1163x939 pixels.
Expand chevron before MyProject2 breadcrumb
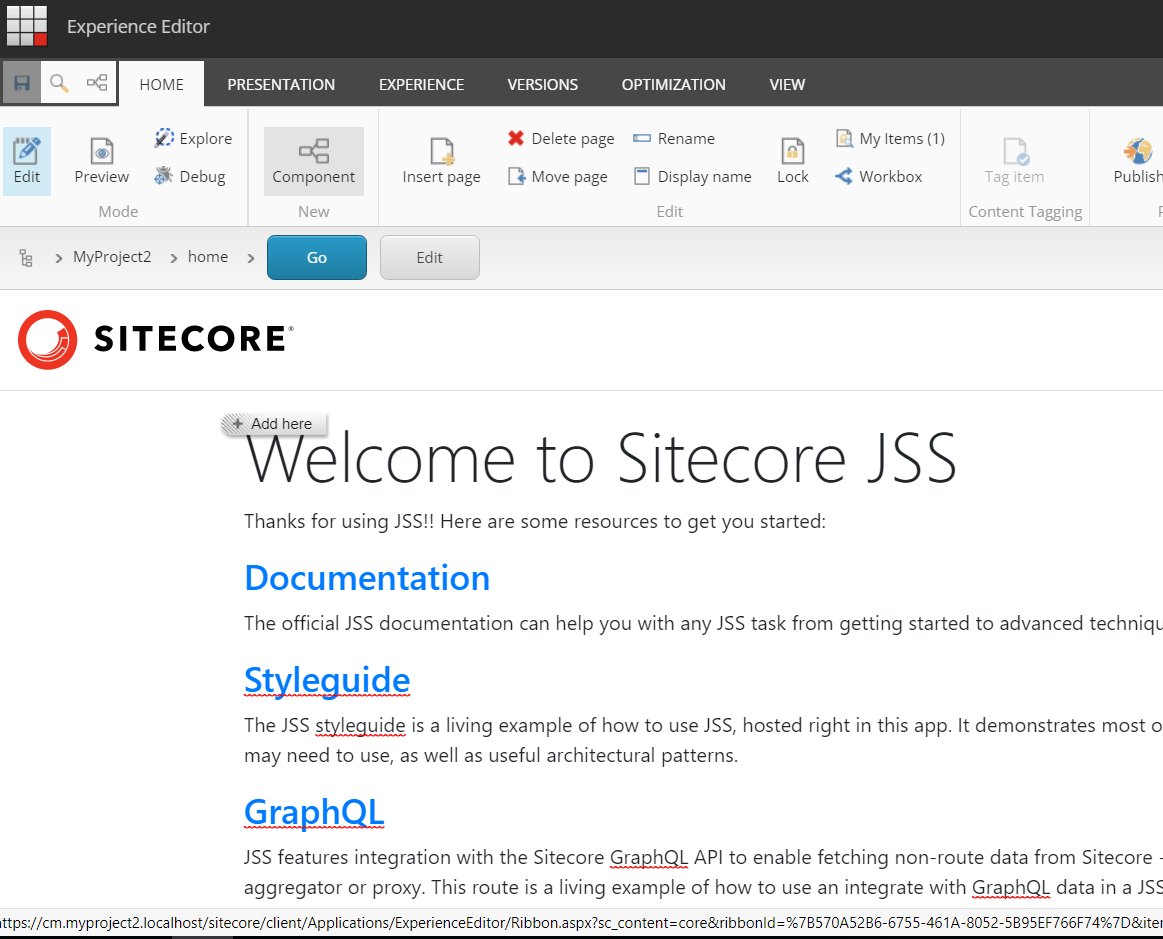(x=59, y=258)
